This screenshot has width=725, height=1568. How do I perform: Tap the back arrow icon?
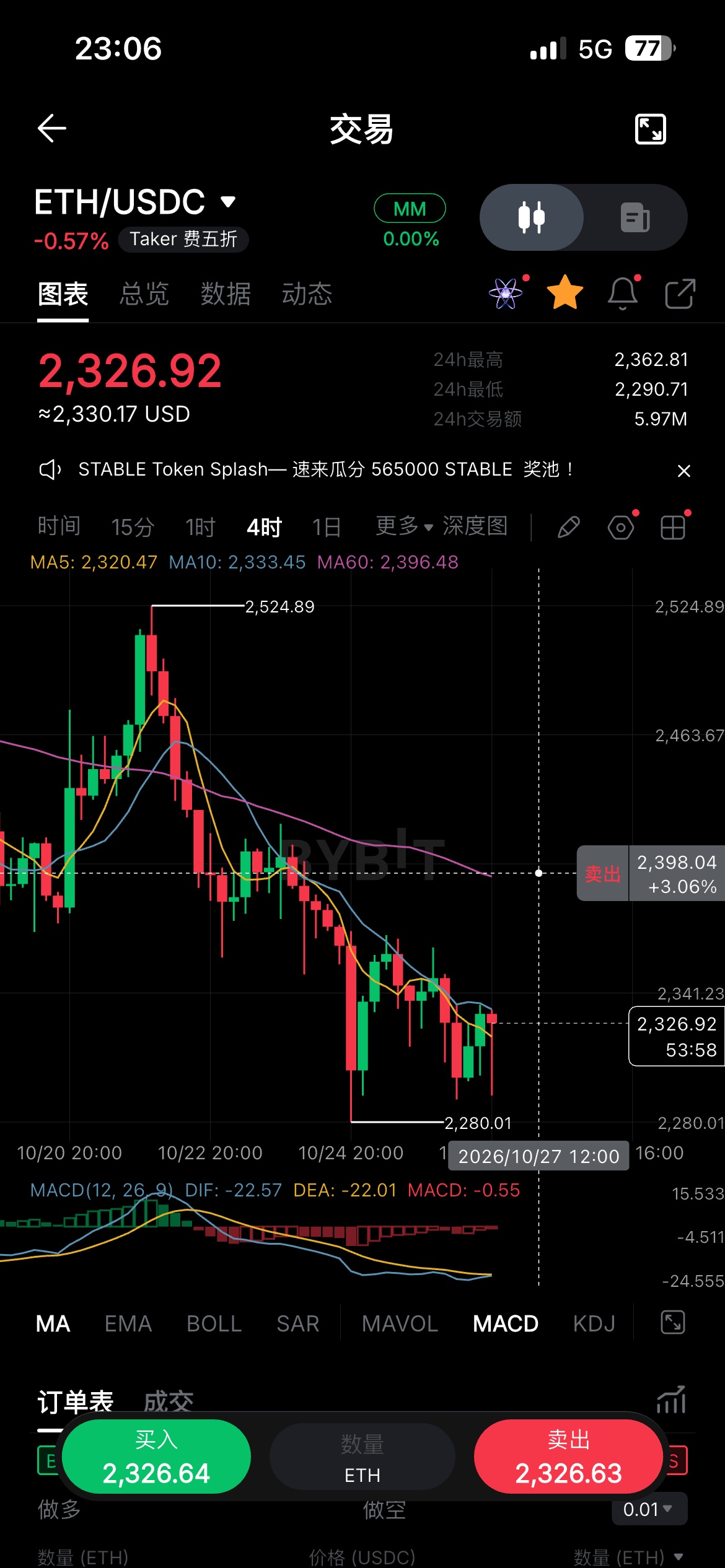point(52,129)
